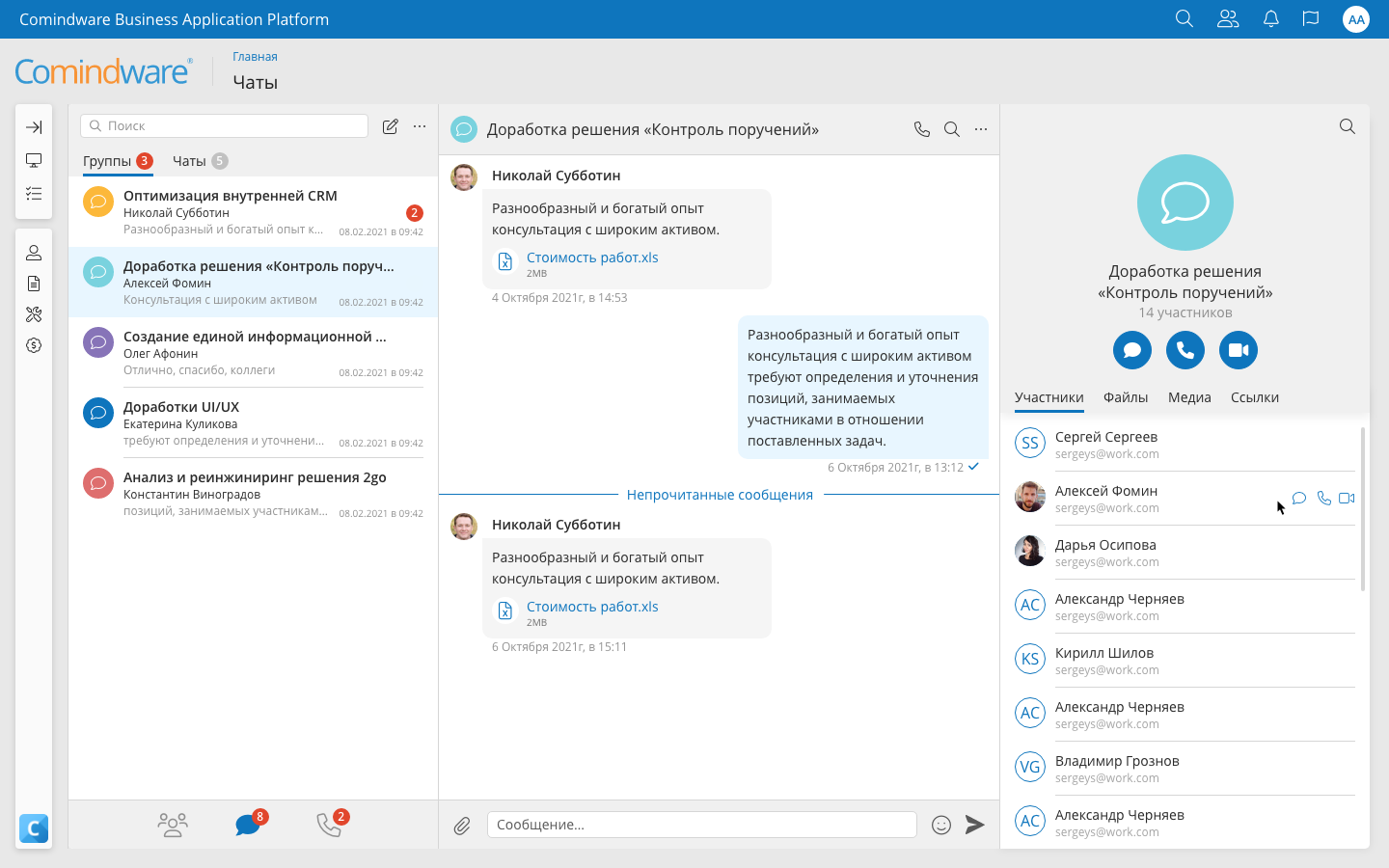Click the large group avatar in details panel
Viewport: 1389px width, 868px height.
1185,203
